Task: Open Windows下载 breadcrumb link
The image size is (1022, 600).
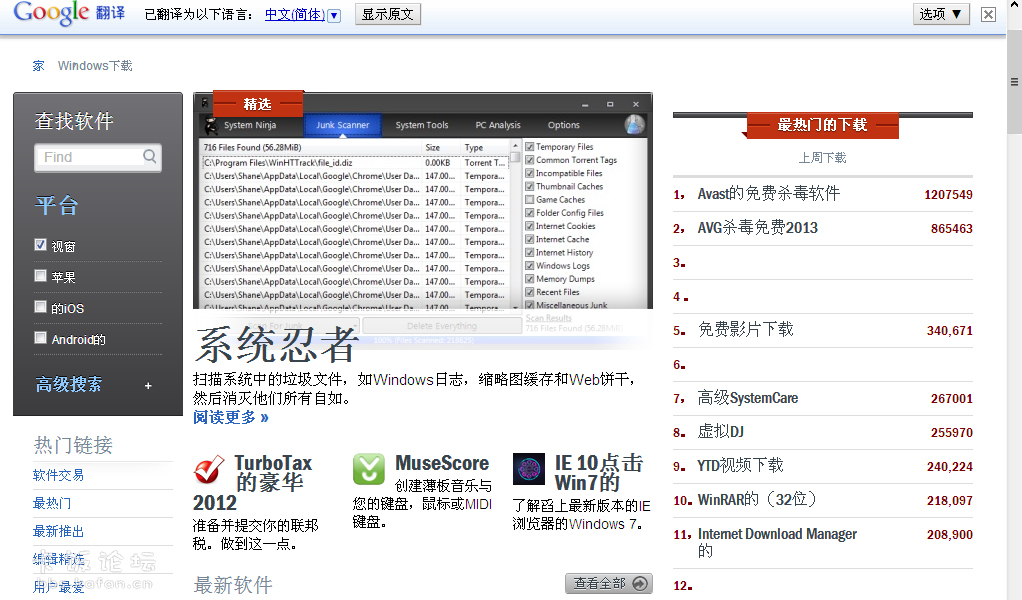Action: click(95, 66)
